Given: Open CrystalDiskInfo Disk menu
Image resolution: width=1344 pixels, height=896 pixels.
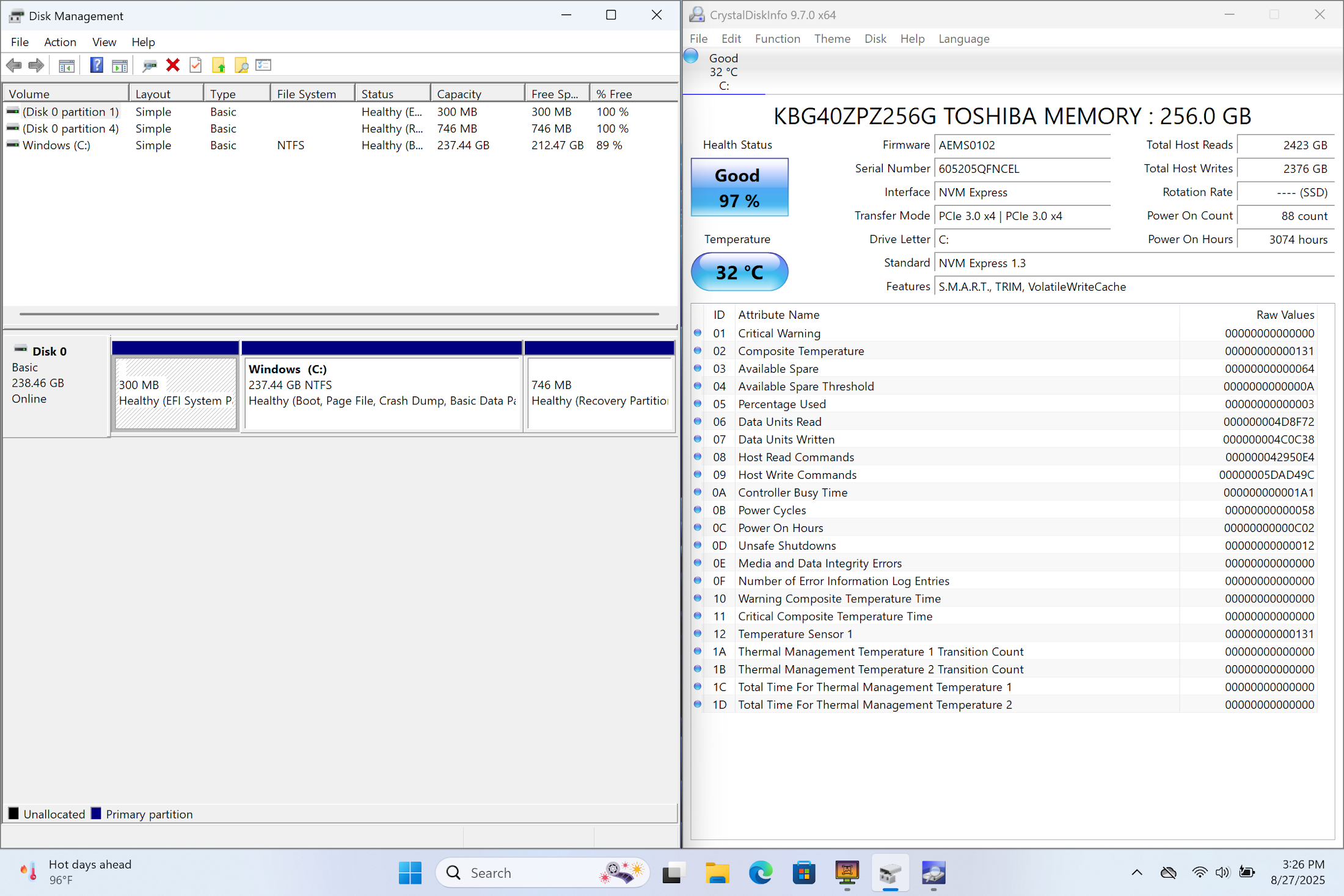Looking at the screenshot, I should [x=875, y=38].
